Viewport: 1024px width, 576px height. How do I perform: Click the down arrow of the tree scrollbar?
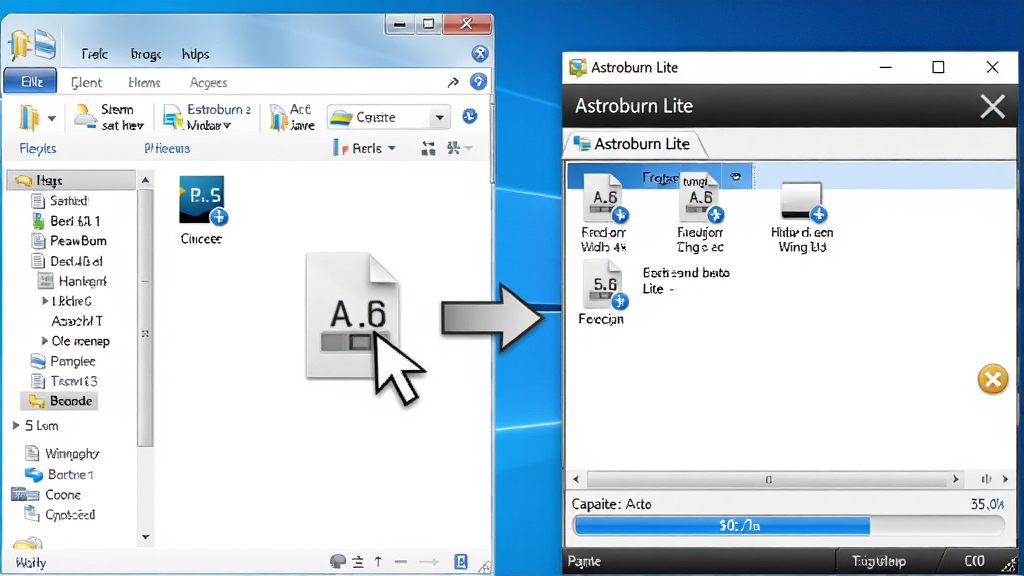coord(146,537)
